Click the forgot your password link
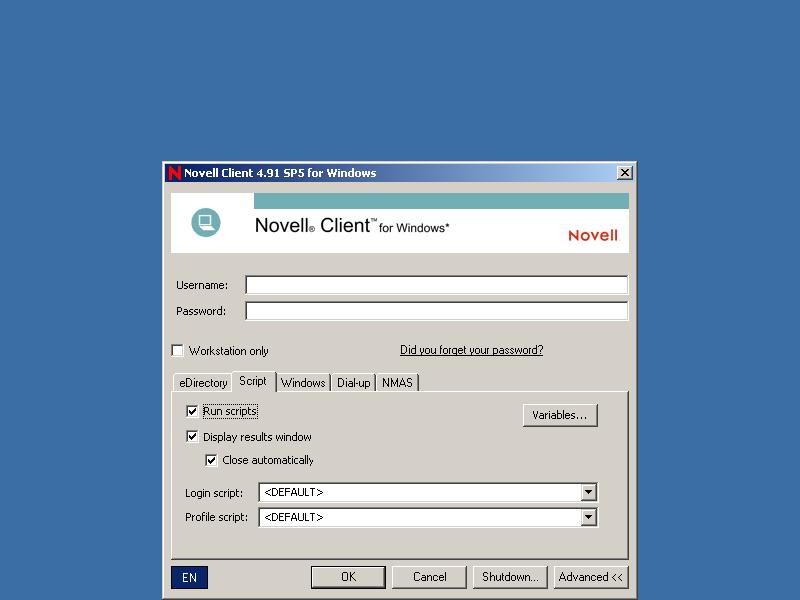This screenshot has width=800, height=600. click(471, 350)
